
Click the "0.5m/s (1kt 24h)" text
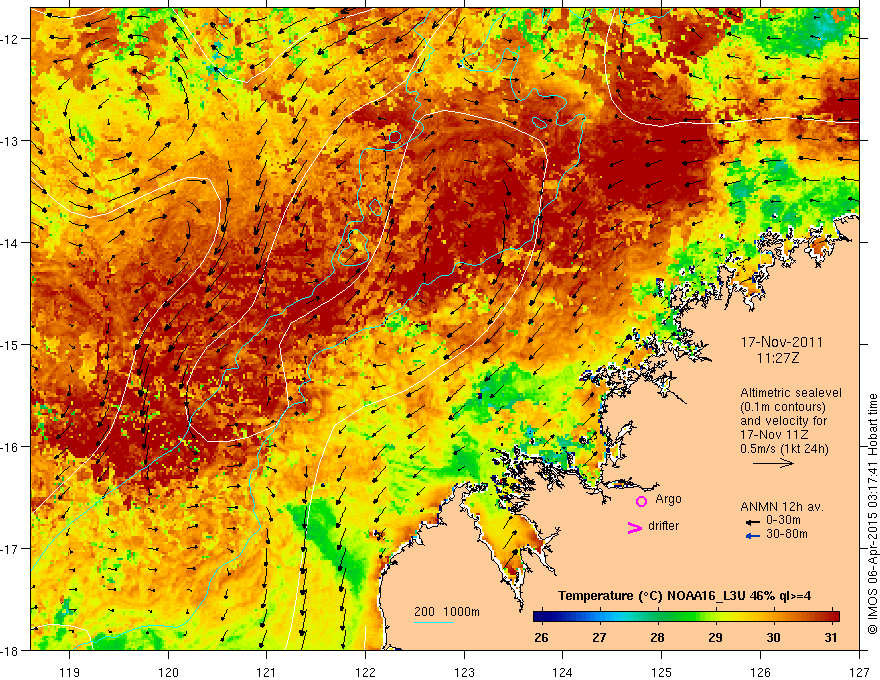784,449
